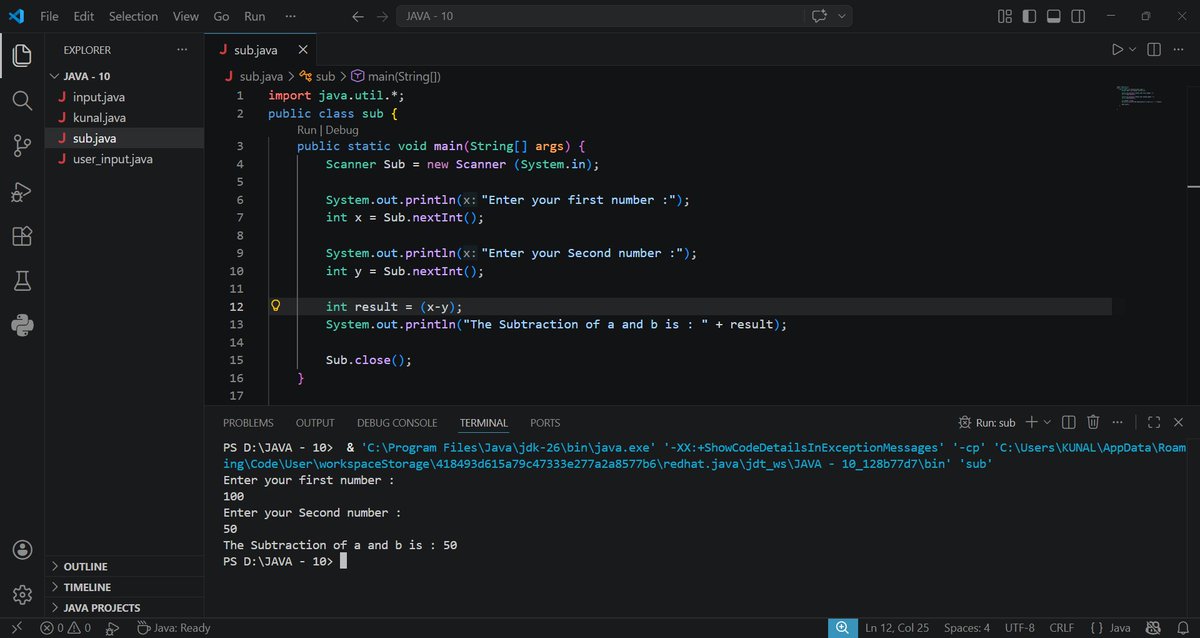Click the Debug CodeLens above main
Screen dimensions: 1200x638
coord(341,130)
